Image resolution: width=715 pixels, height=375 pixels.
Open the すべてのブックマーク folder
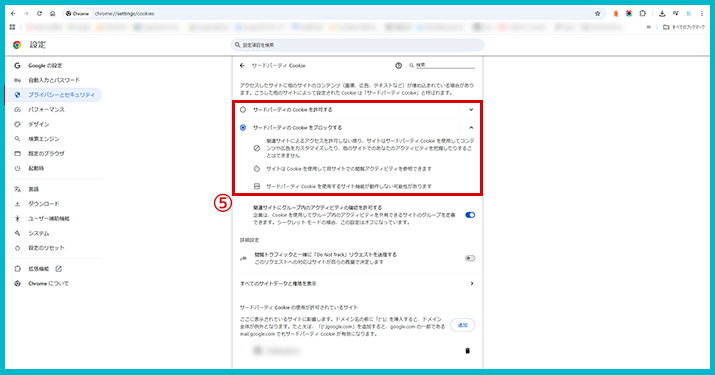[x=684, y=27]
